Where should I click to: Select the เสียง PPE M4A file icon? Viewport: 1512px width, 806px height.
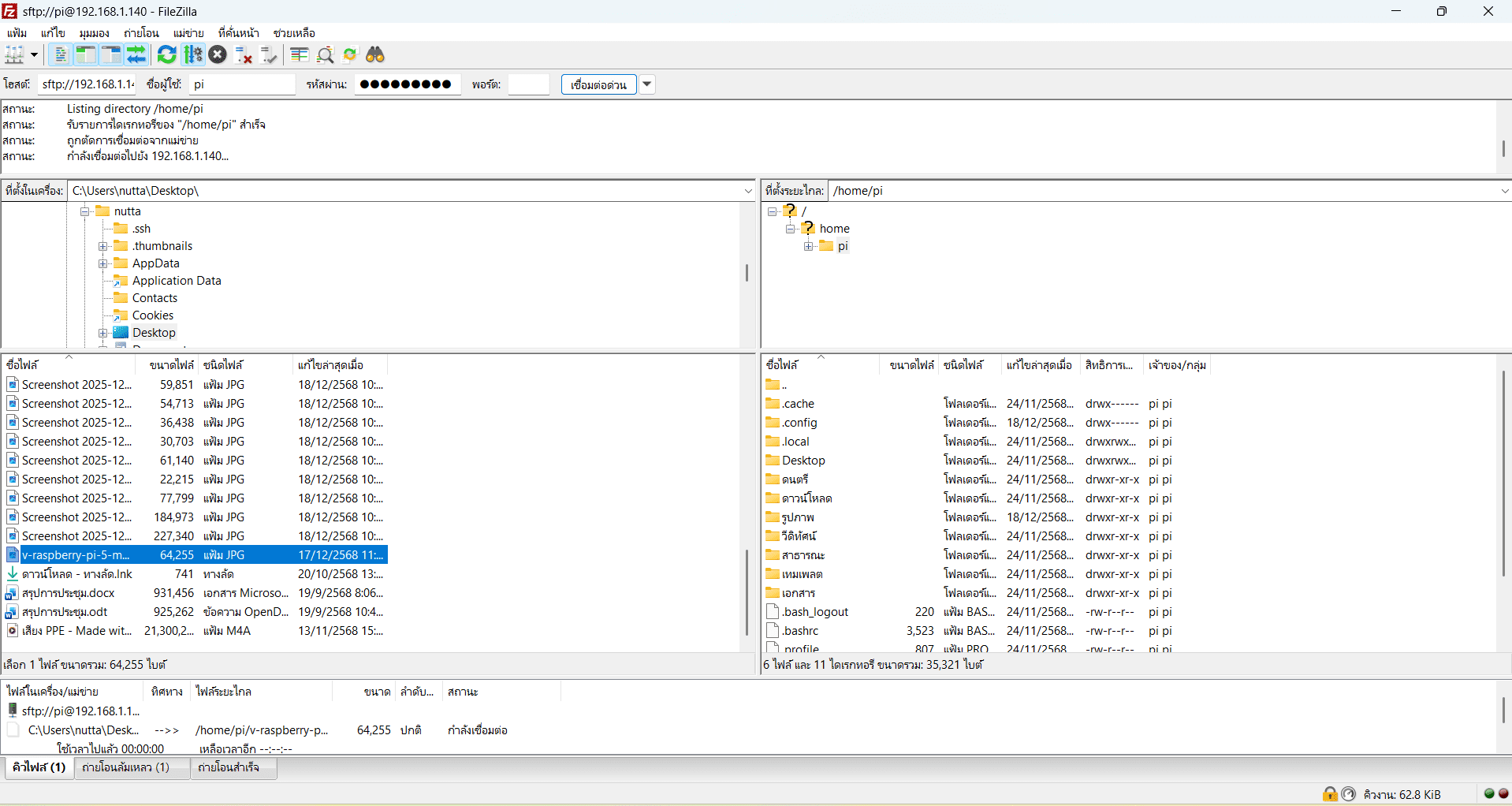click(13, 631)
